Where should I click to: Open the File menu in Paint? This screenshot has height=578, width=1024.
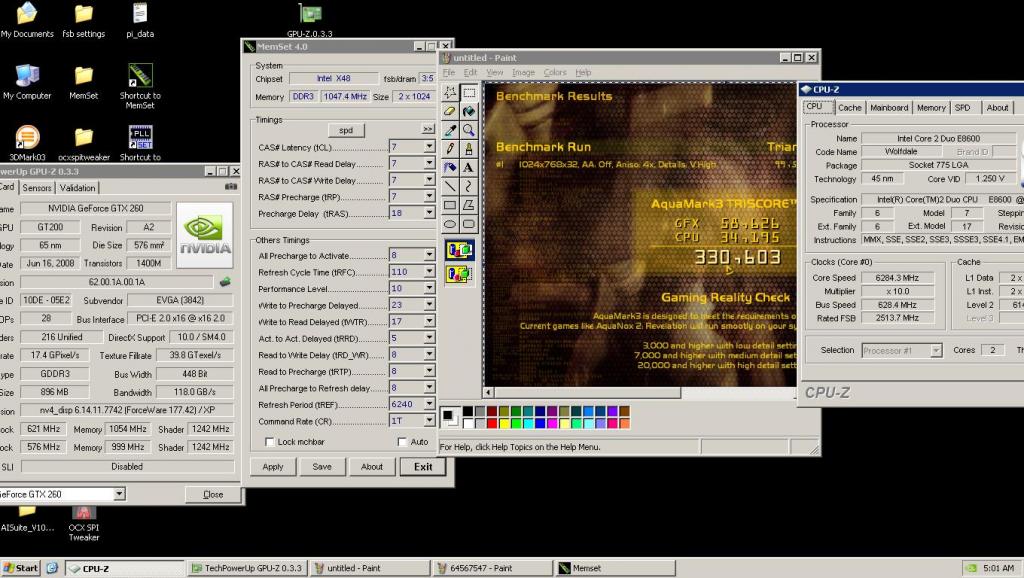click(x=449, y=72)
